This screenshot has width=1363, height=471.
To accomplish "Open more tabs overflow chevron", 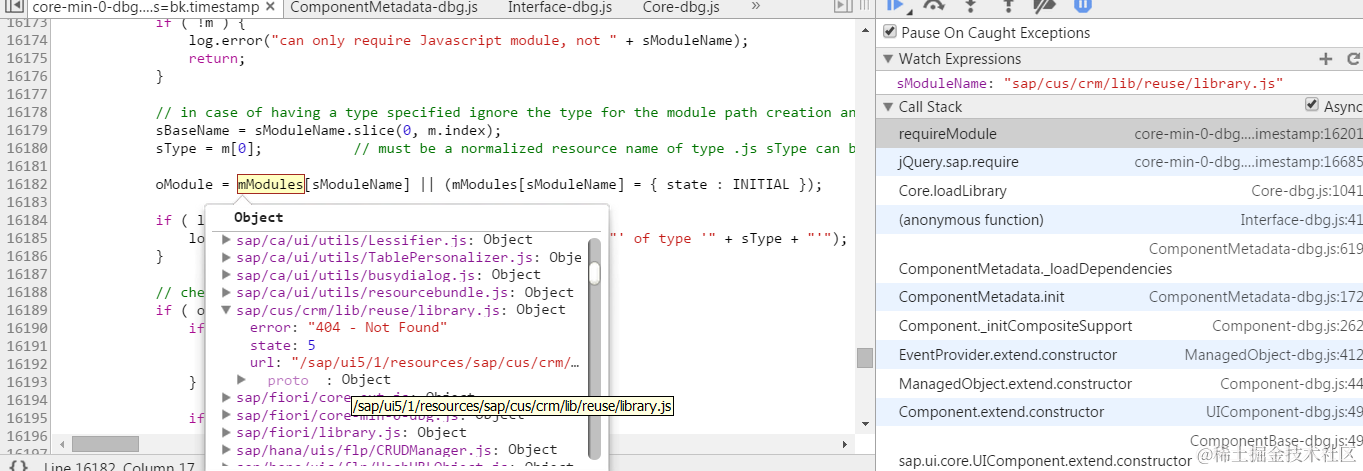I will coord(755,7).
